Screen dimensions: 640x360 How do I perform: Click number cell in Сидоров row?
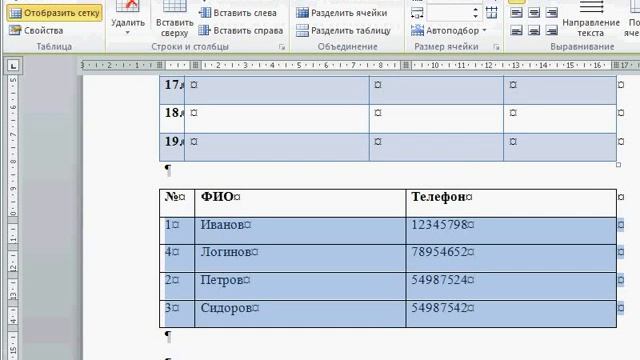tap(177, 314)
